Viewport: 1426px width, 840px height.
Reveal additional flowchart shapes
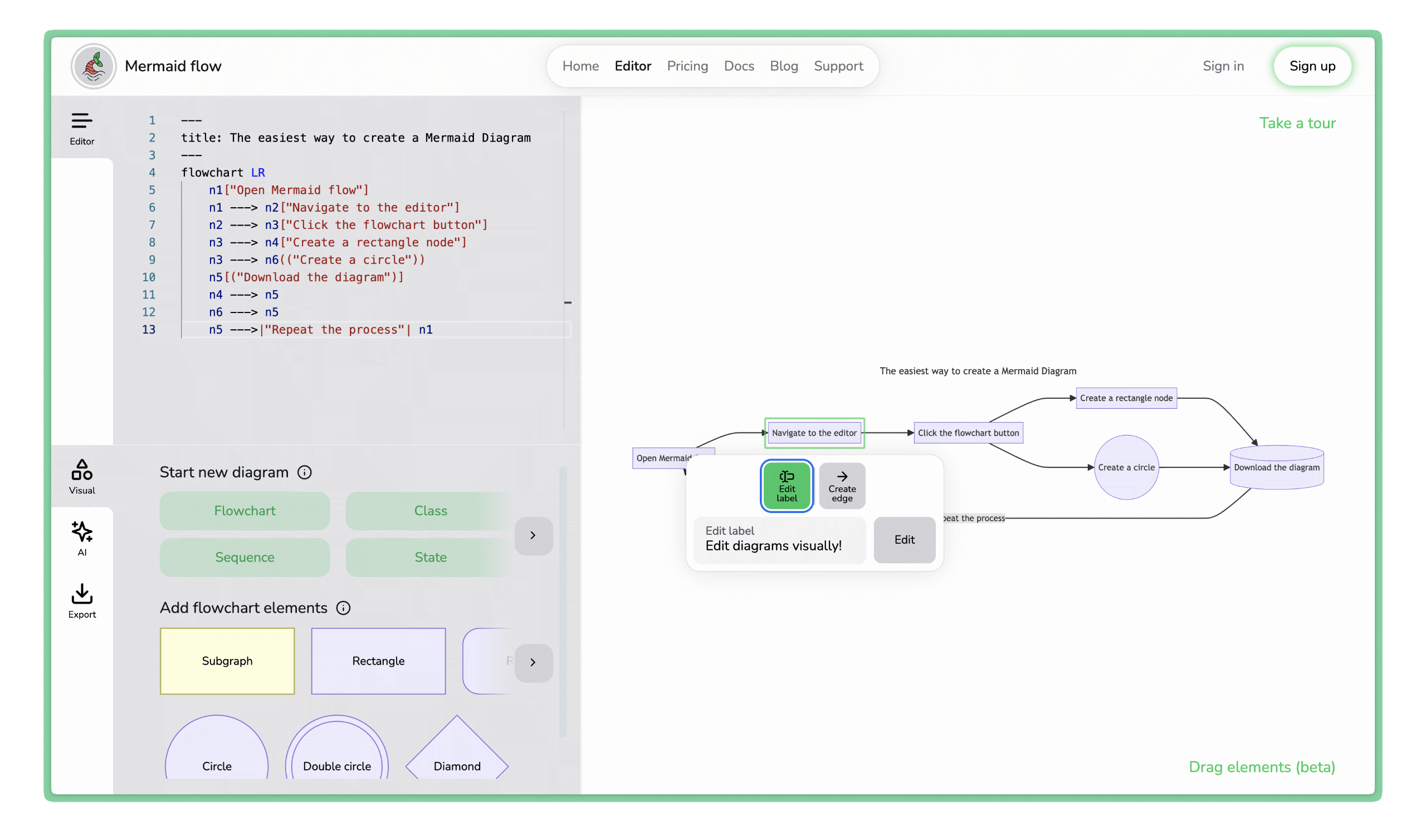[x=533, y=662]
